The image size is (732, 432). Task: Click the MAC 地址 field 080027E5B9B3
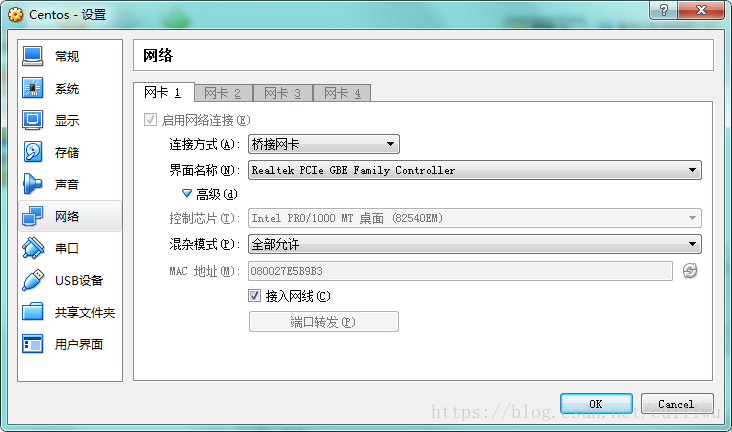coord(460,271)
